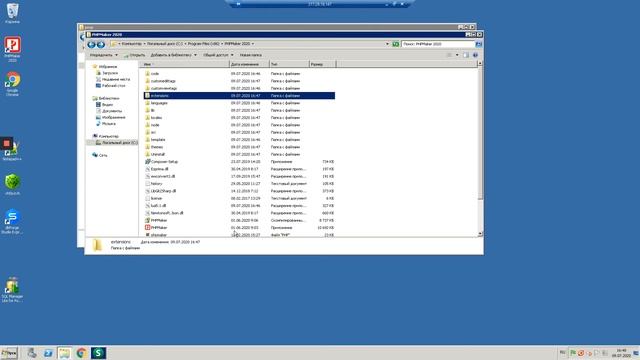
Task: Click the file list vertical scrollbar thumb
Action: 480,134
